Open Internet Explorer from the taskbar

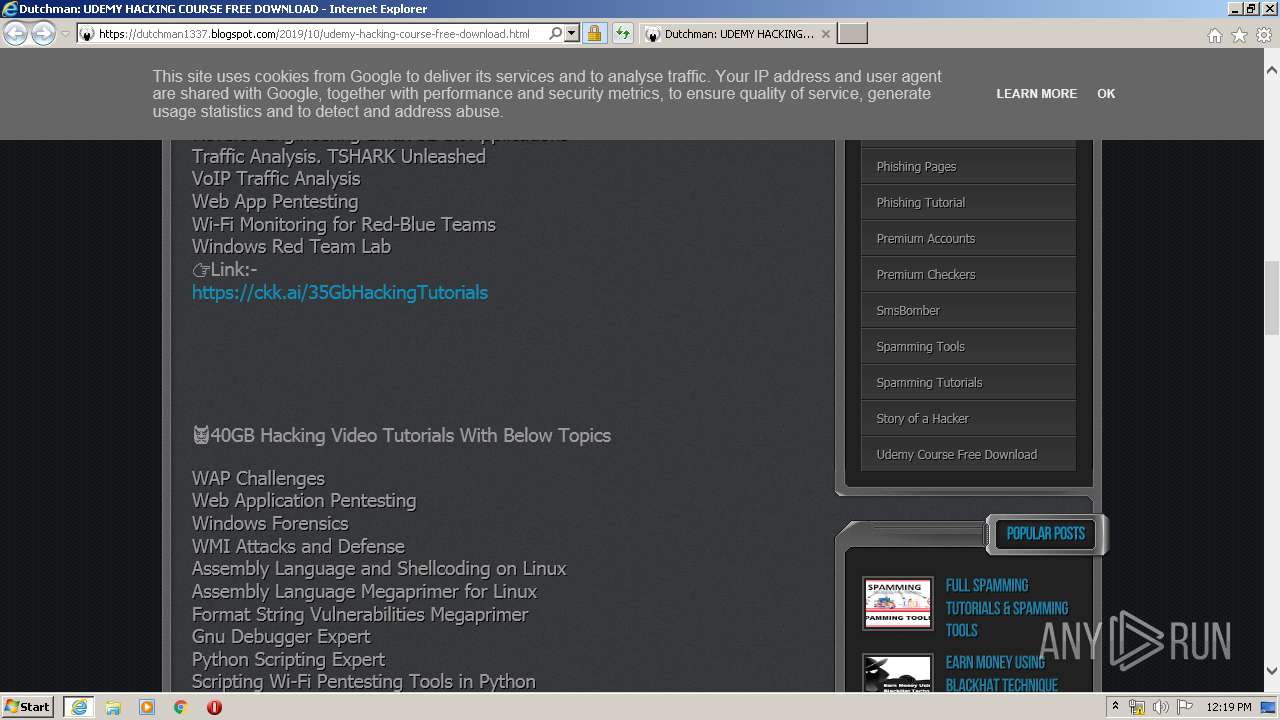pyautogui.click(x=79, y=707)
